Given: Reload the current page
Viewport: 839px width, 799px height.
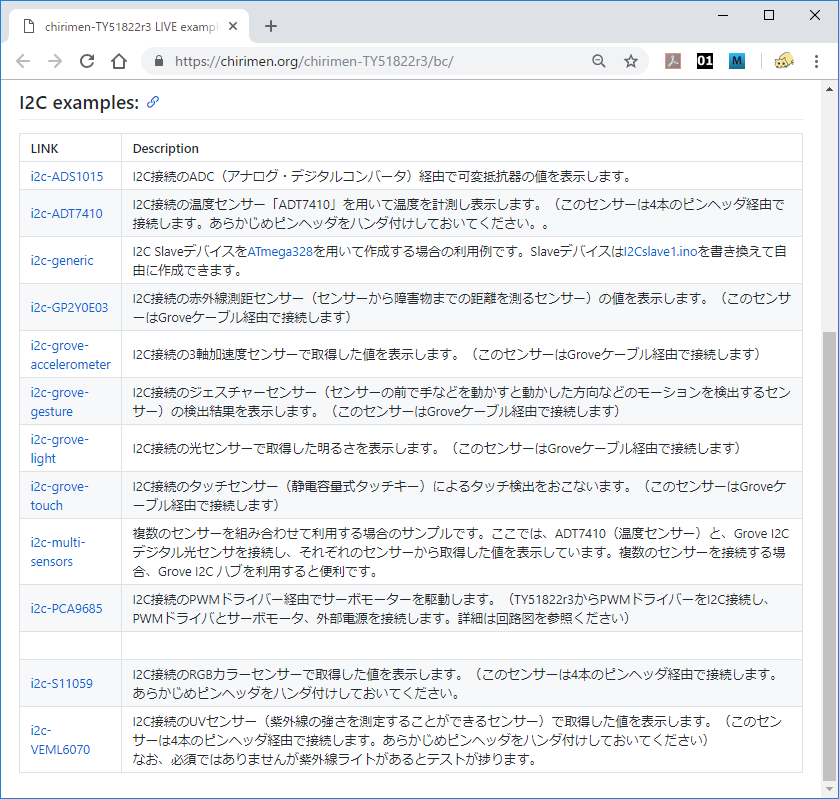Looking at the screenshot, I should point(87,61).
